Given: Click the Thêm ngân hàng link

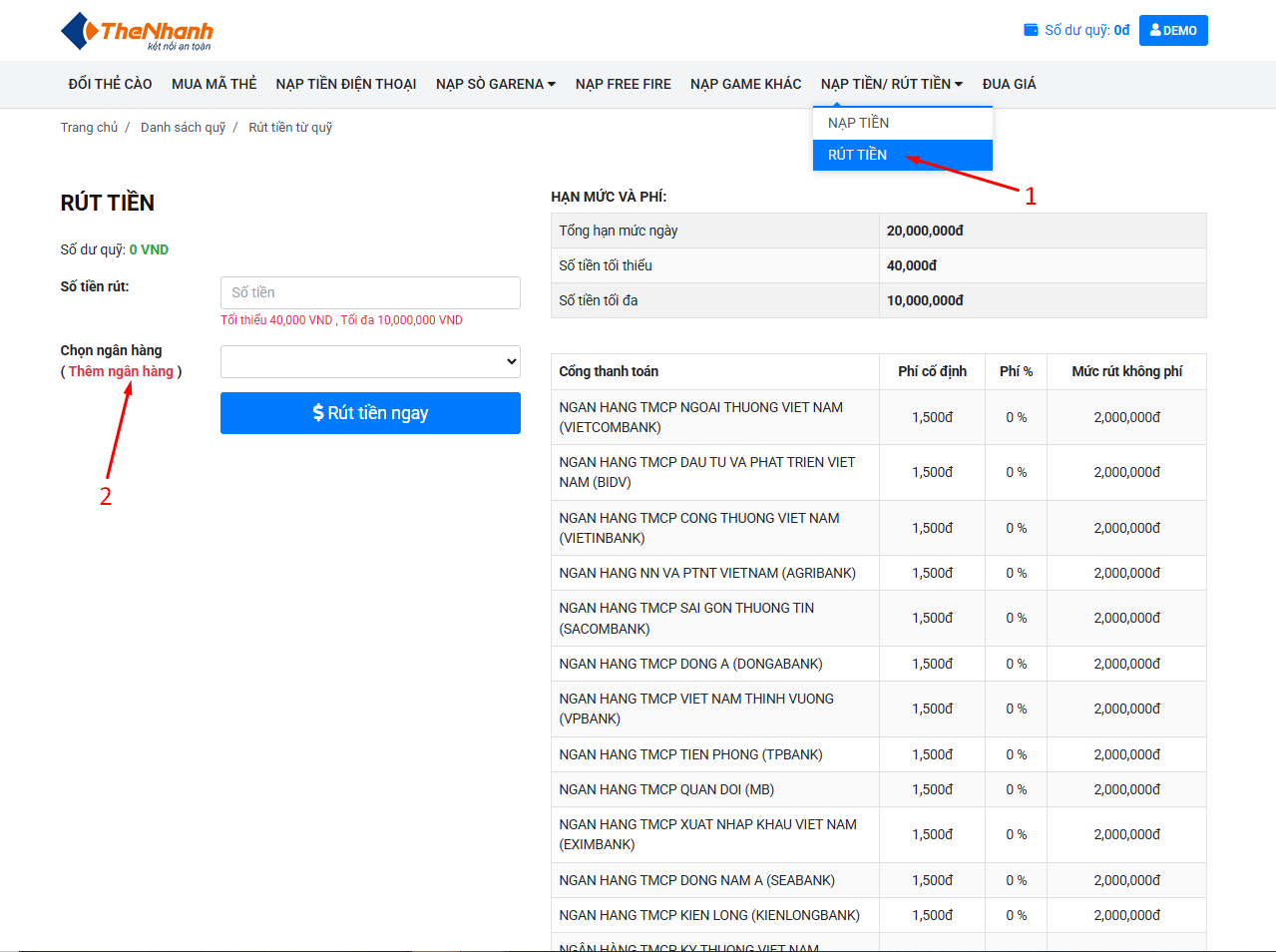Looking at the screenshot, I should point(121,371).
